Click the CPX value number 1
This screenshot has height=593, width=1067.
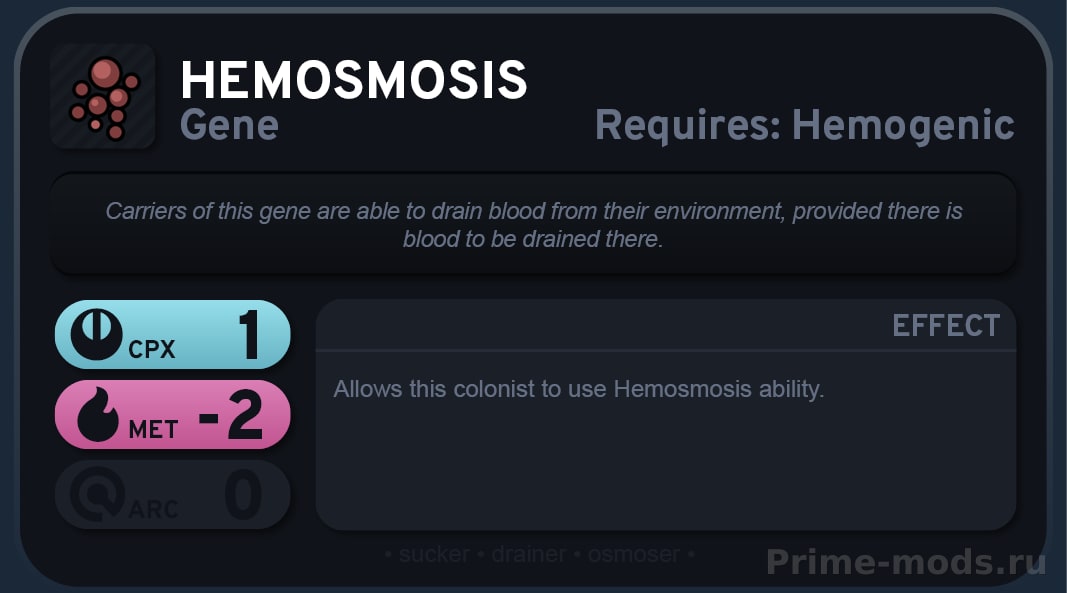tap(250, 334)
